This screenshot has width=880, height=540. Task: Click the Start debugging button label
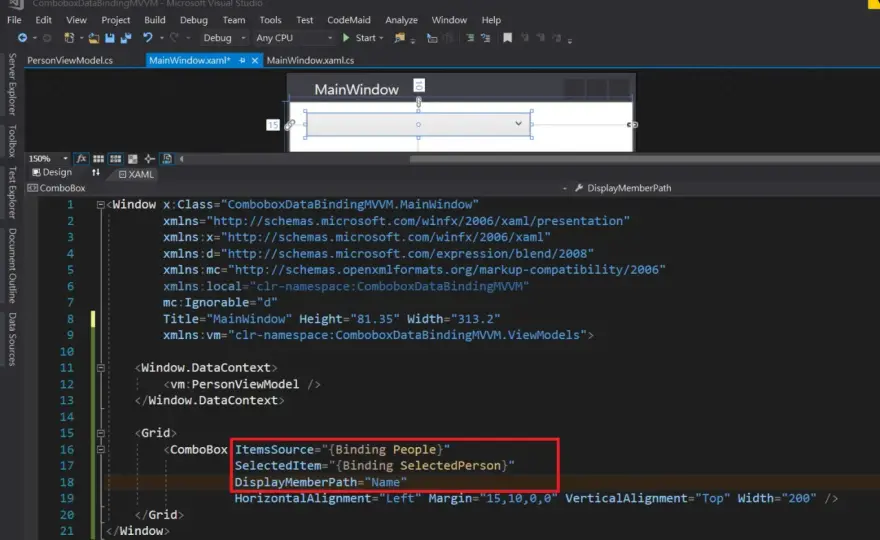(x=365, y=38)
